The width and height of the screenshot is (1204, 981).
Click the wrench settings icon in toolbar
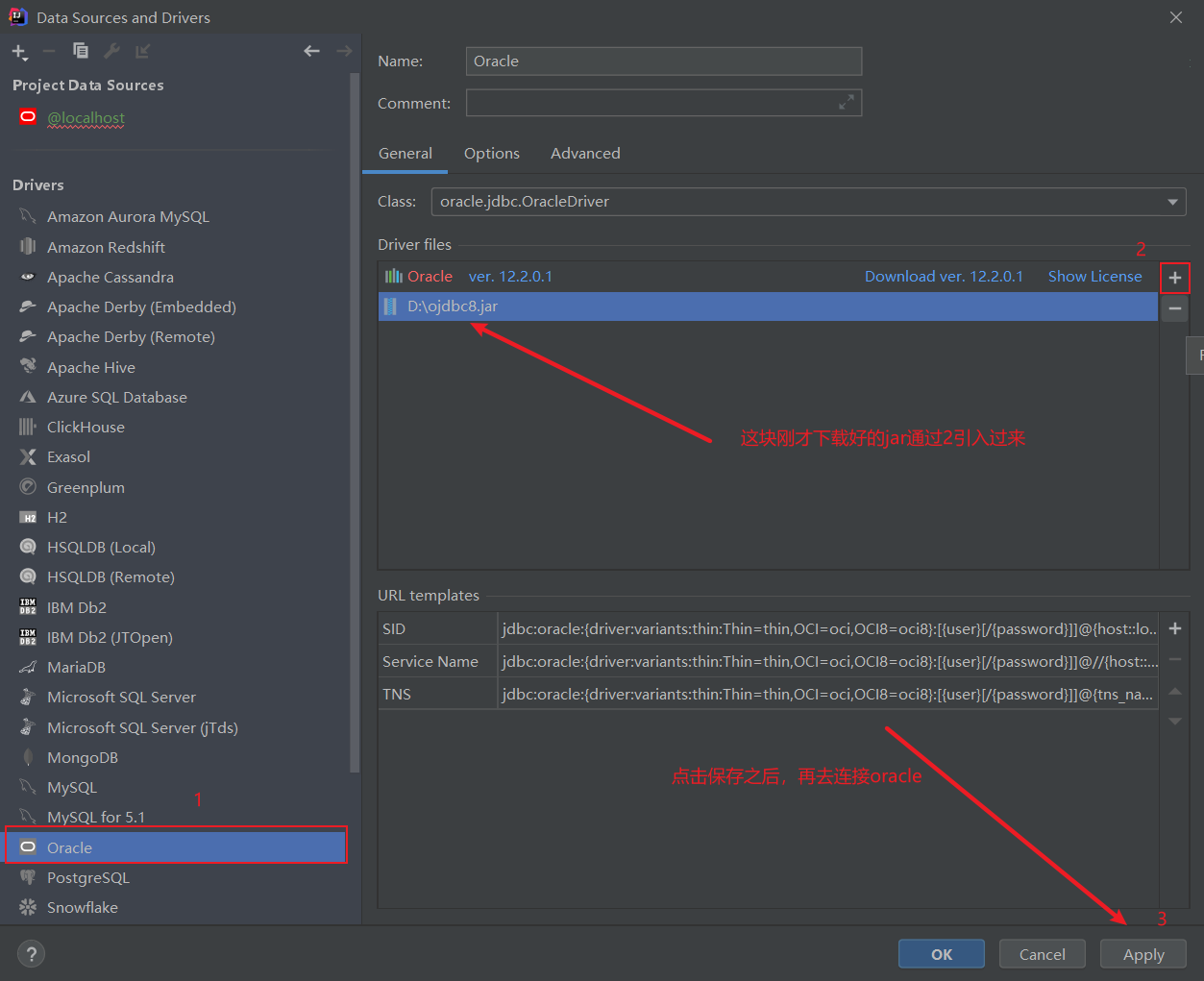tap(111, 50)
